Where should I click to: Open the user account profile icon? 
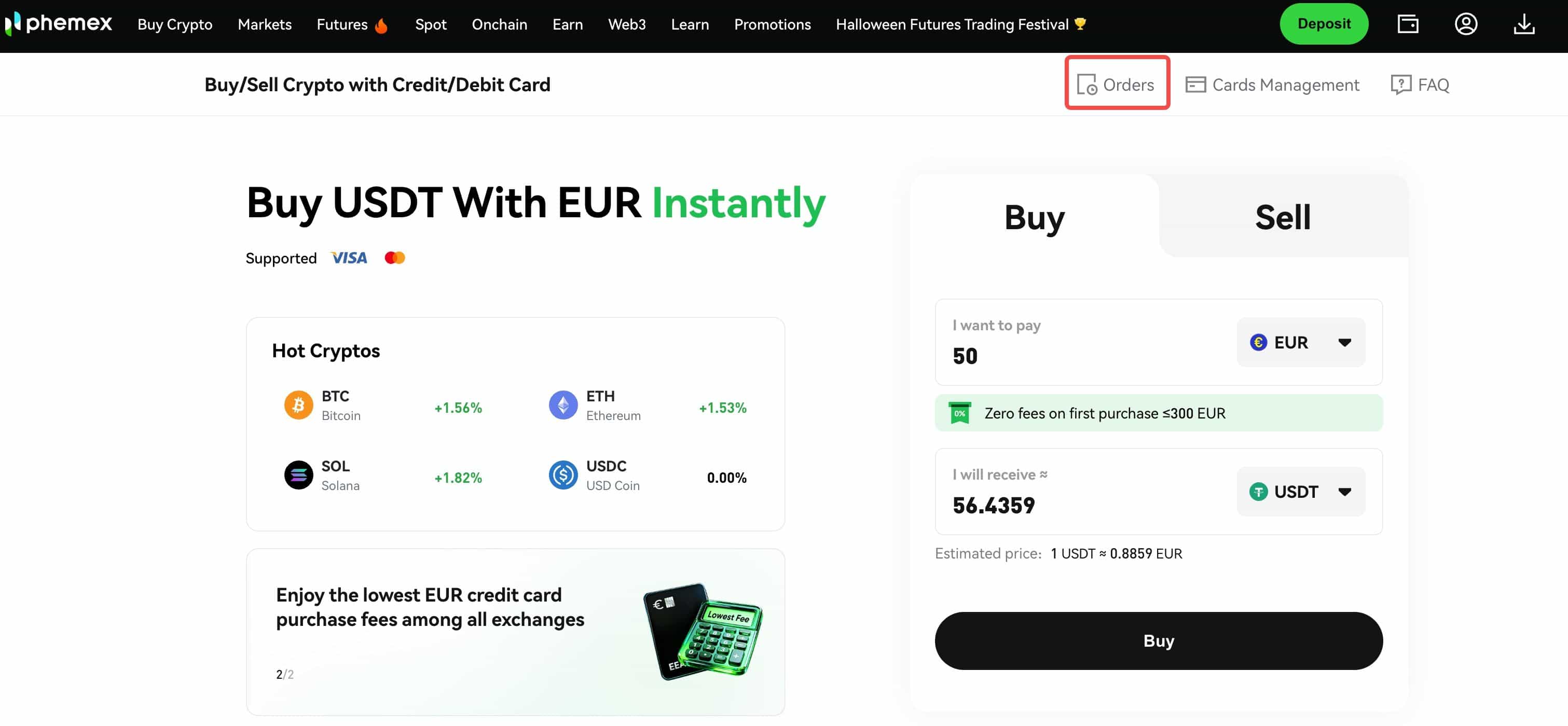(1466, 24)
